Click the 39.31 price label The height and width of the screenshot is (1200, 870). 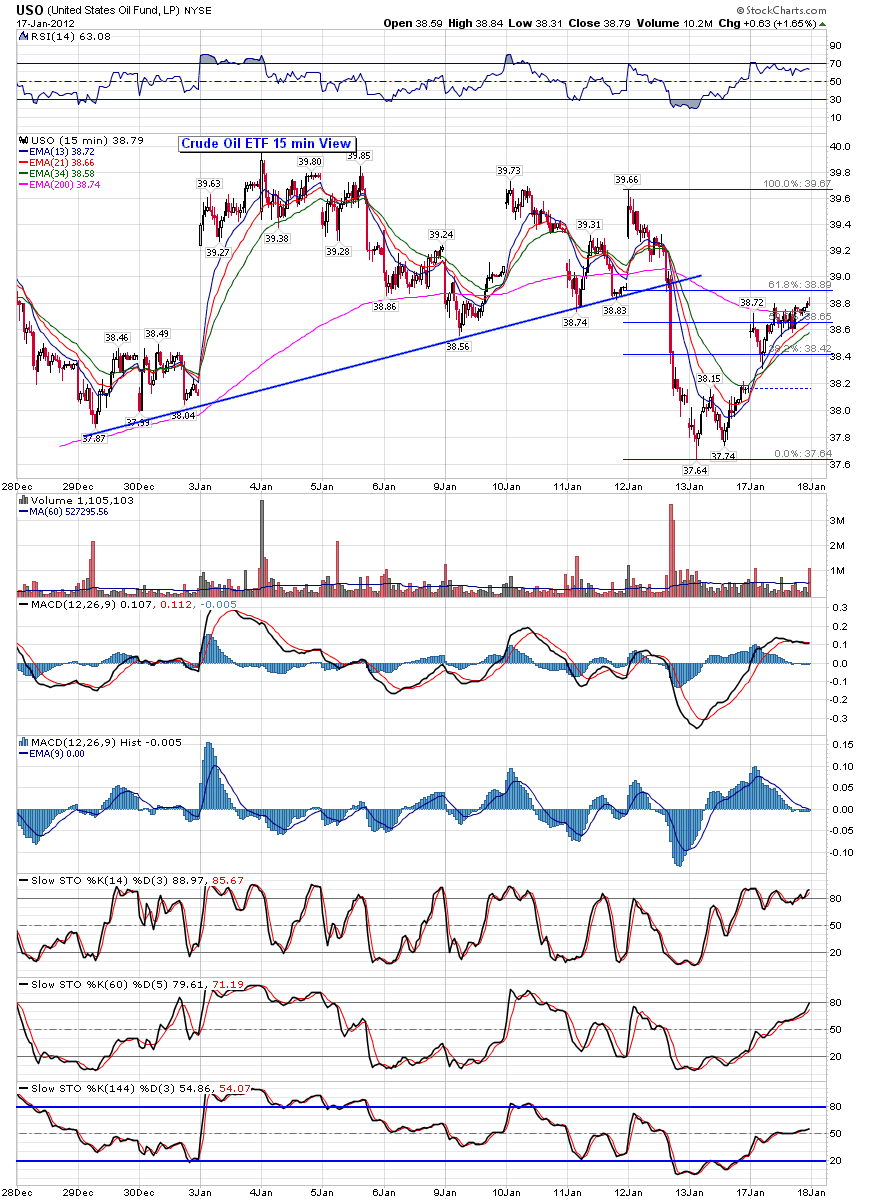click(590, 225)
